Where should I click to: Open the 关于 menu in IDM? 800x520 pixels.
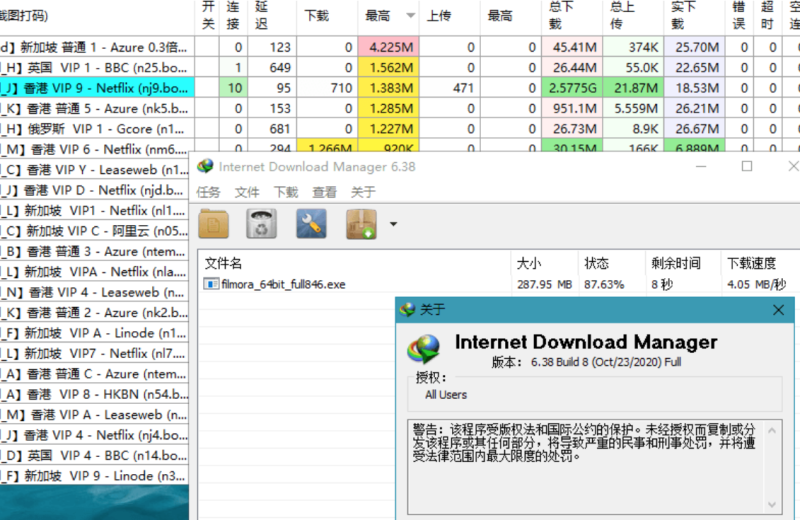point(363,192)
